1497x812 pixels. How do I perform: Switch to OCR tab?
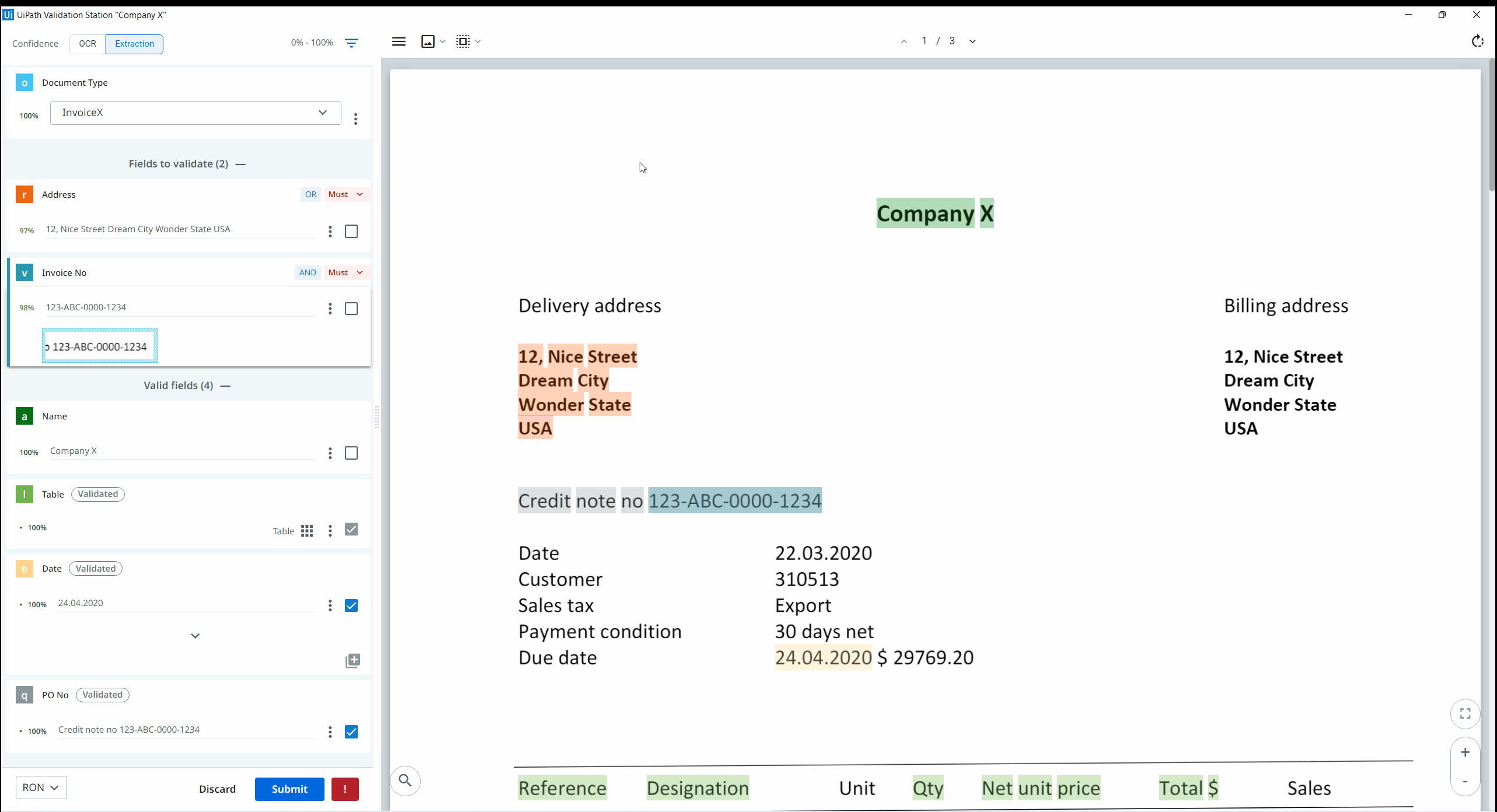[x=87, y=43]
